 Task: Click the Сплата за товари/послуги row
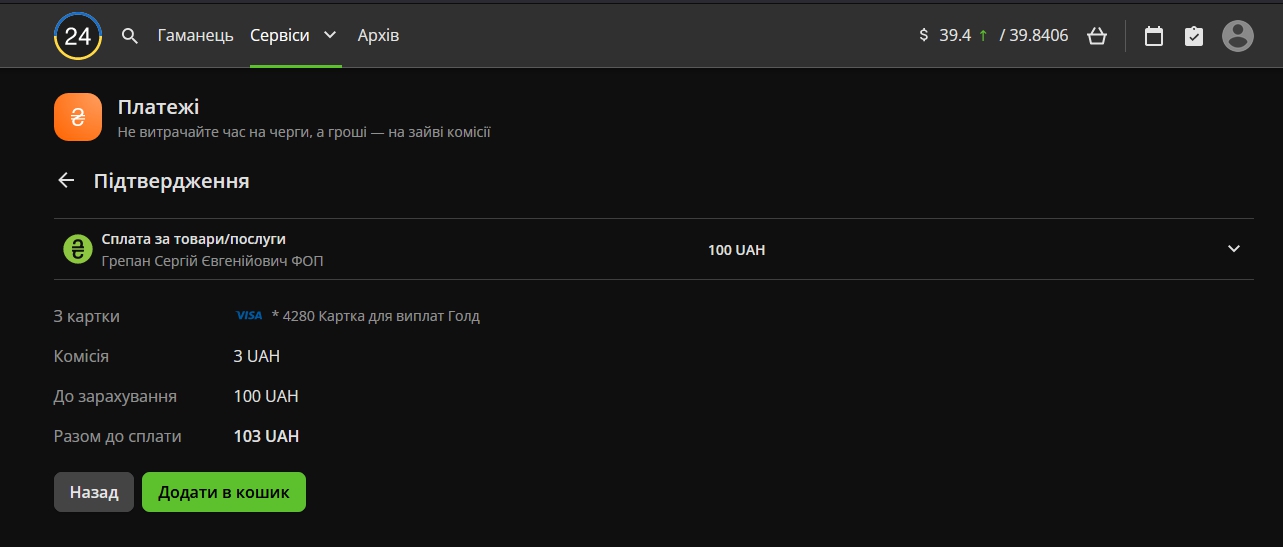coord(194,240)
